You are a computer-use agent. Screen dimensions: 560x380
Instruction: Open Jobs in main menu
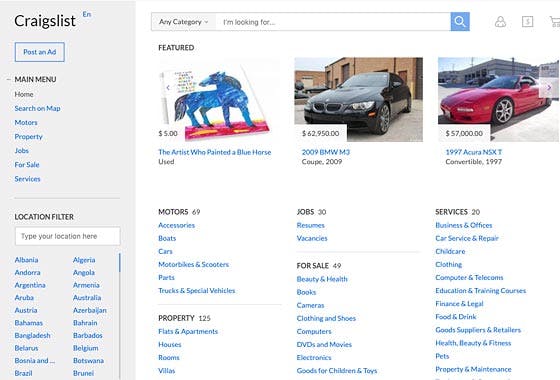click(x=21, y=151)
